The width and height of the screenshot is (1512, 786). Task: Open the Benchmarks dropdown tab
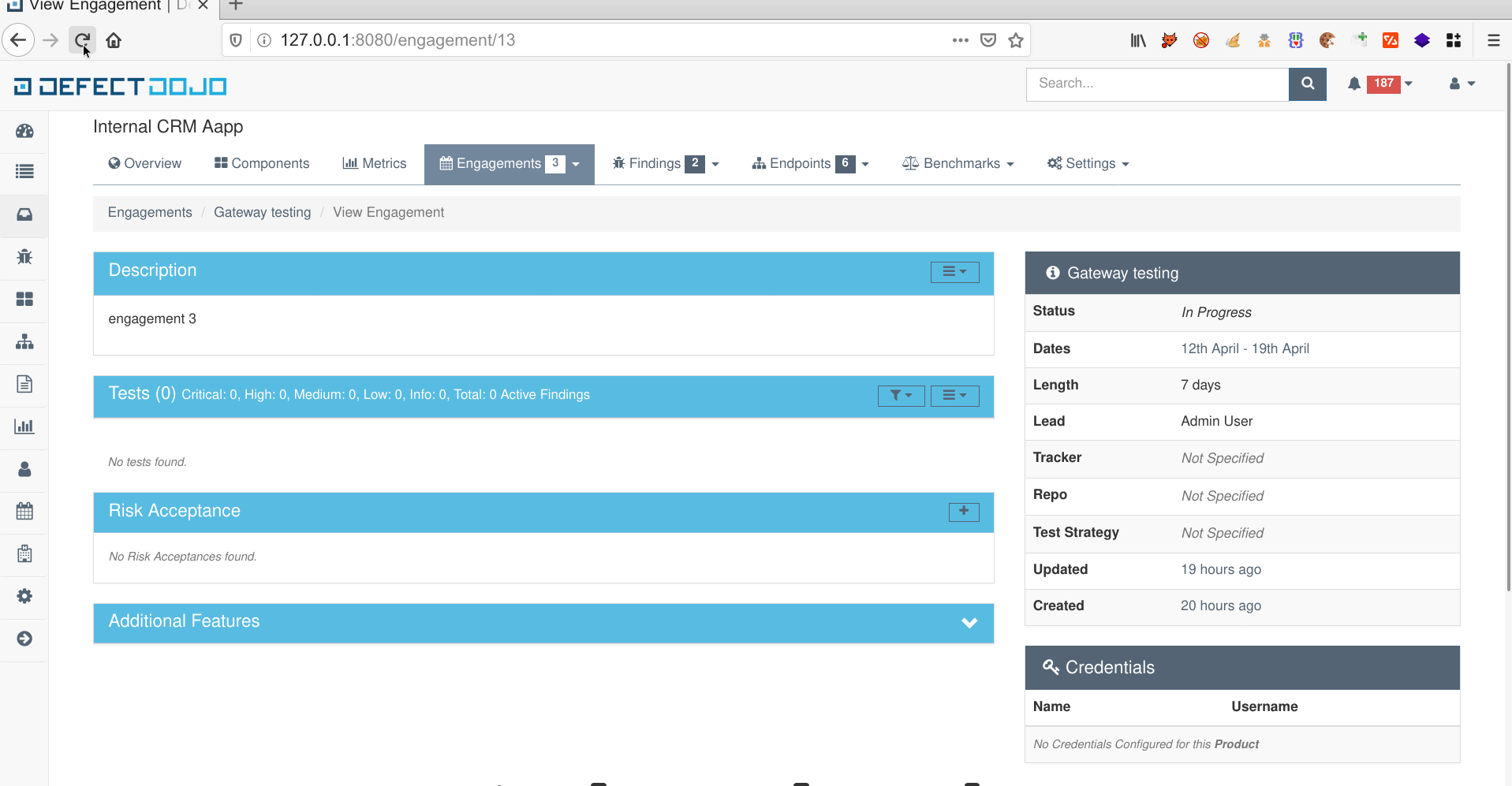[958, 164]
